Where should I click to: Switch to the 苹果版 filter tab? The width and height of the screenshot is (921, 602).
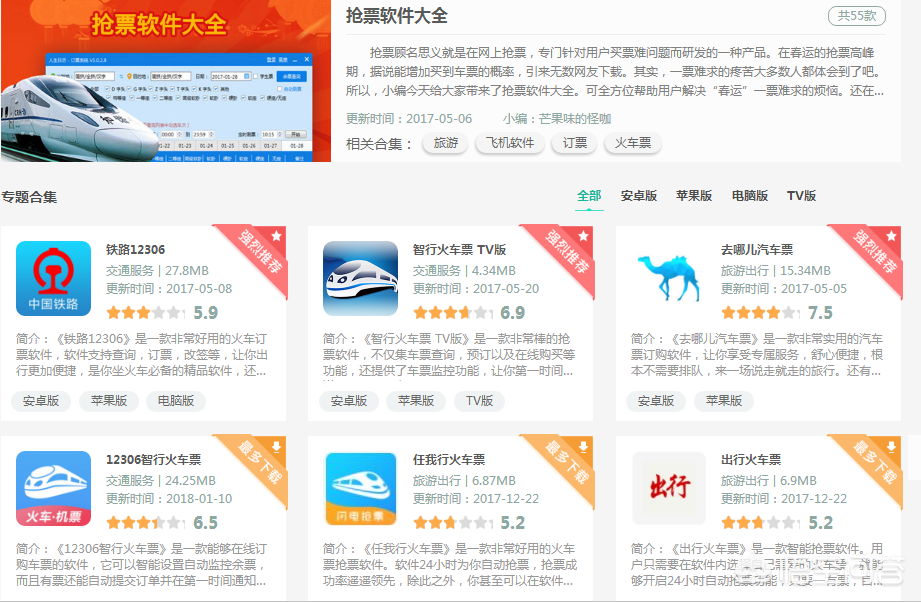(x=694, y=196)
